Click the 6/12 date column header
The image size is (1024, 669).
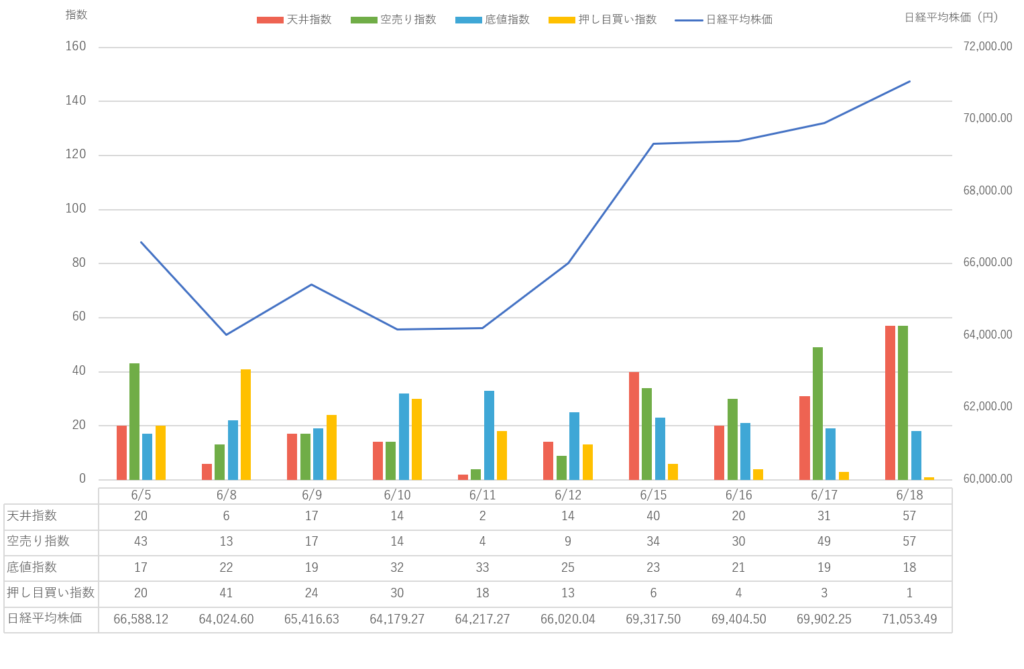click(568, 495)
